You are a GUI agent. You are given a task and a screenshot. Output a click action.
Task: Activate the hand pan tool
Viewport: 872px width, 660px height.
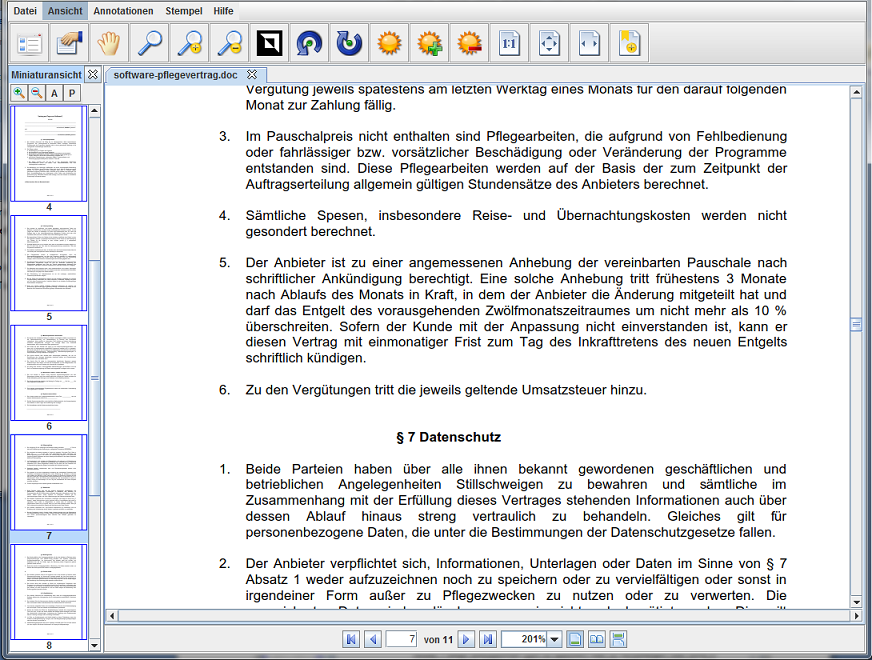click(109, 43)
